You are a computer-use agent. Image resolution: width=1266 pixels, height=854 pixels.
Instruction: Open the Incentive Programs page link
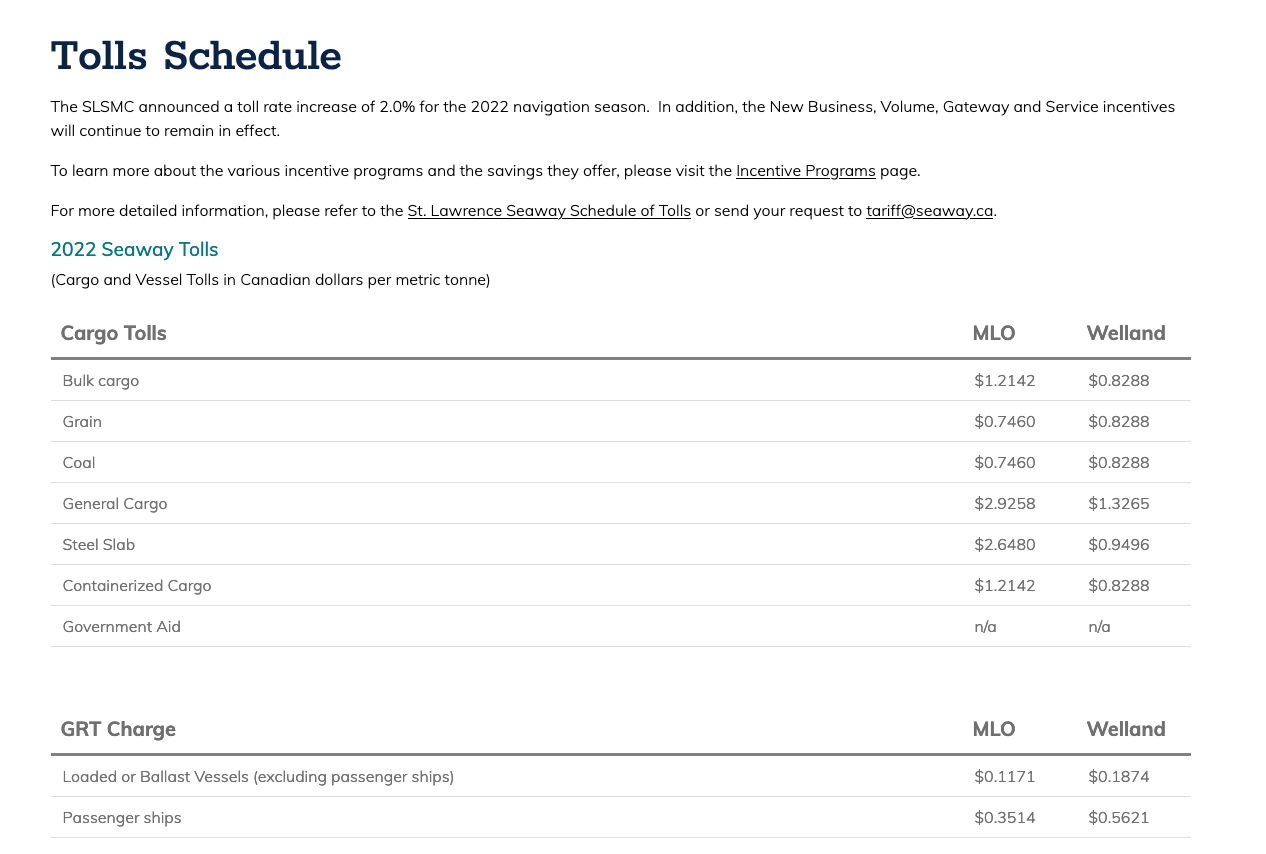point(805,171)
